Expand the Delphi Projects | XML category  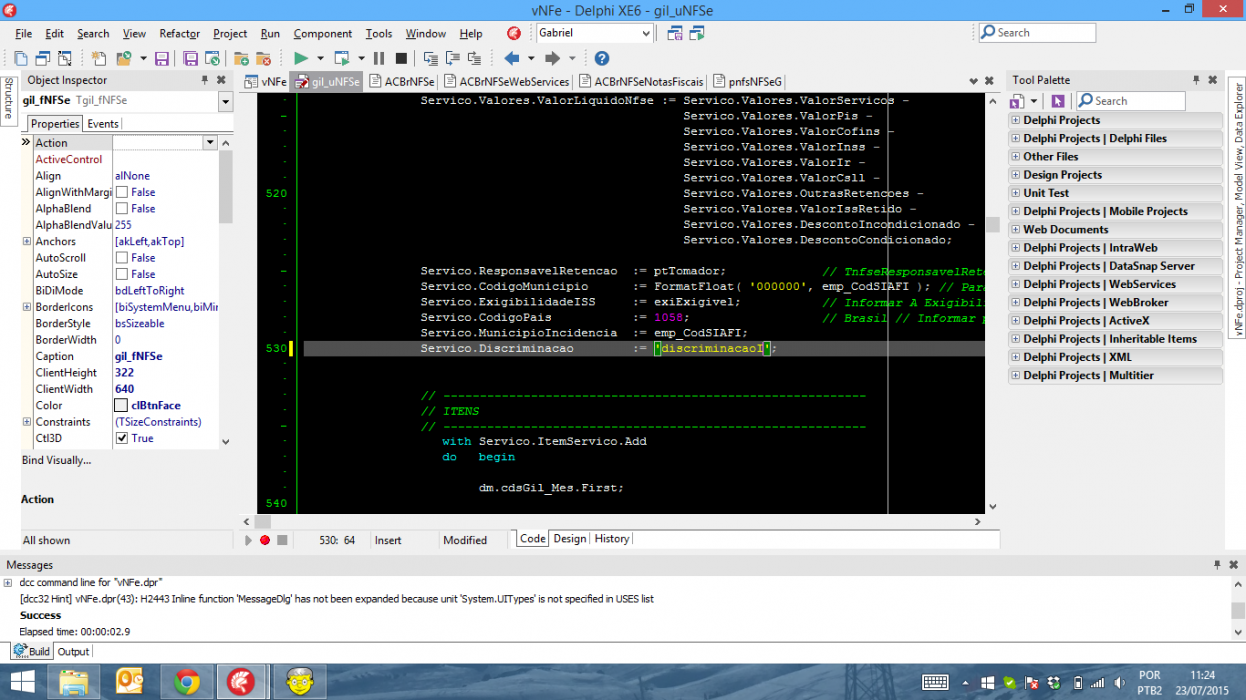(x=1016, y=357)
